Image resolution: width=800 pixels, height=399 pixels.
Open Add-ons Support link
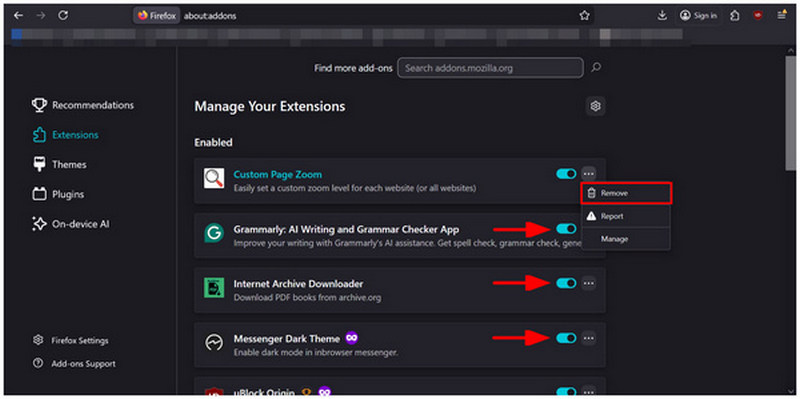tap(74, 364)
